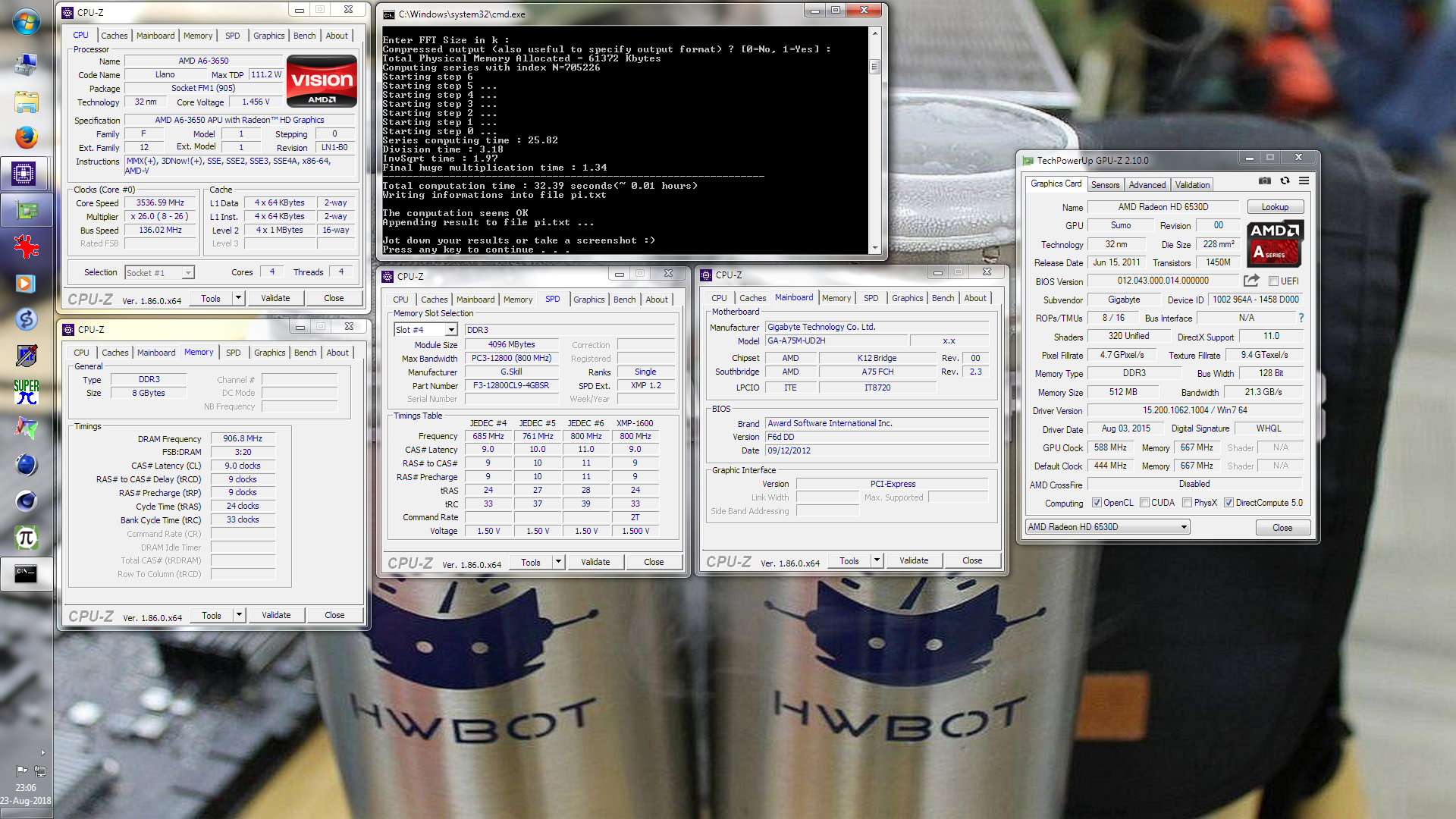Click Close in the Mainboard CPU-Z window

[972, 560]
